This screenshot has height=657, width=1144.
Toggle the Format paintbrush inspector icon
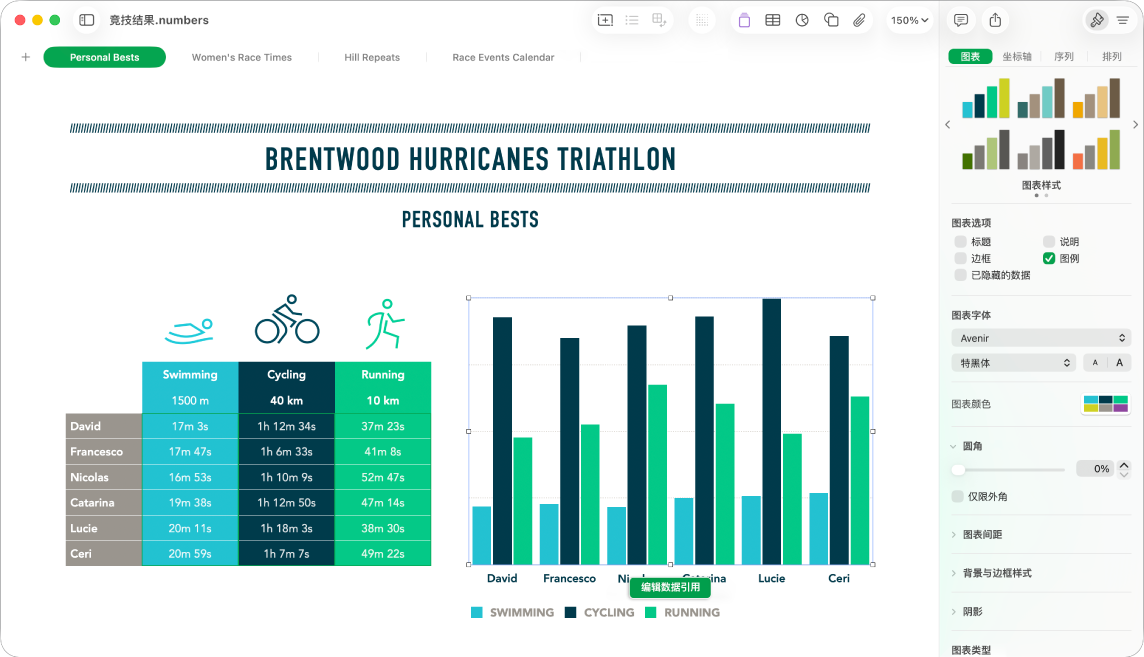pyautogui.click(x=1097, y=20)
